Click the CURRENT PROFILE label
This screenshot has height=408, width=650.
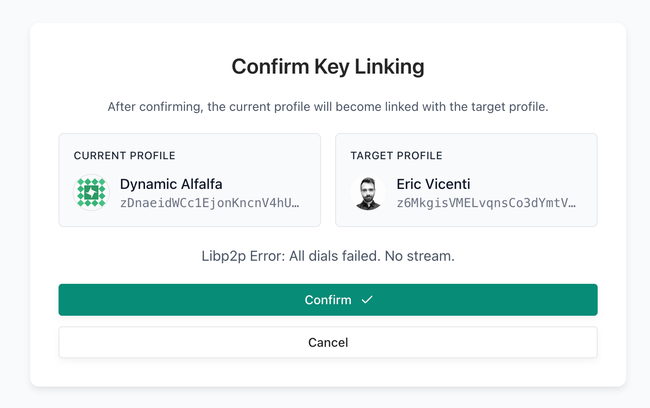[x=125, y=156]
